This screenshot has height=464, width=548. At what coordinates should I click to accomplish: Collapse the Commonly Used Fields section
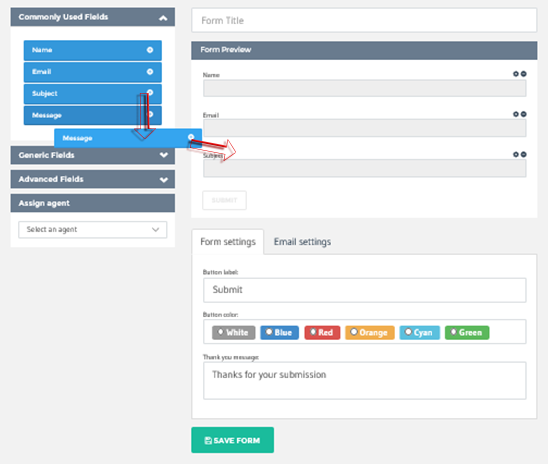(163, 18)
